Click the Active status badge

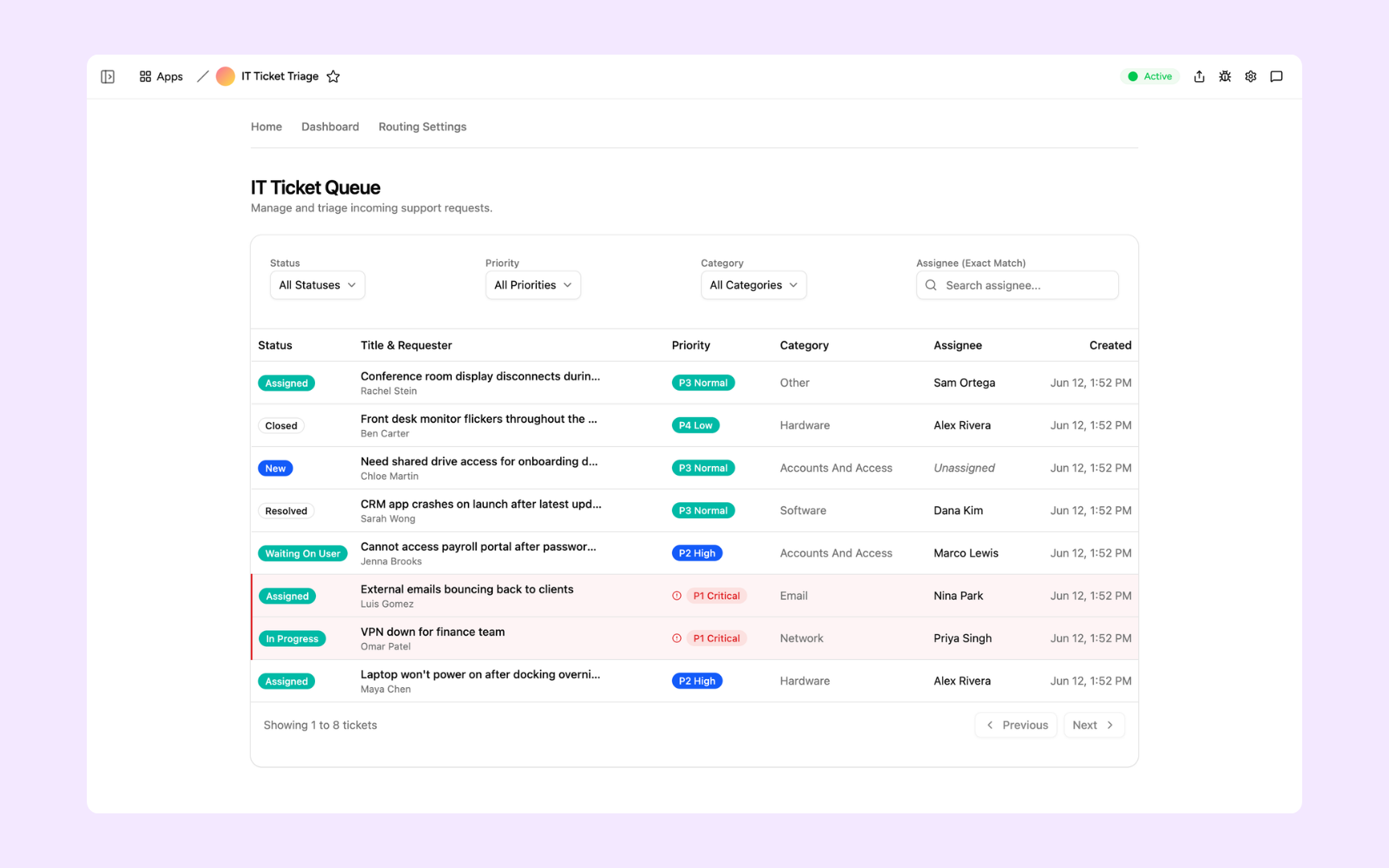[1150, 76]
